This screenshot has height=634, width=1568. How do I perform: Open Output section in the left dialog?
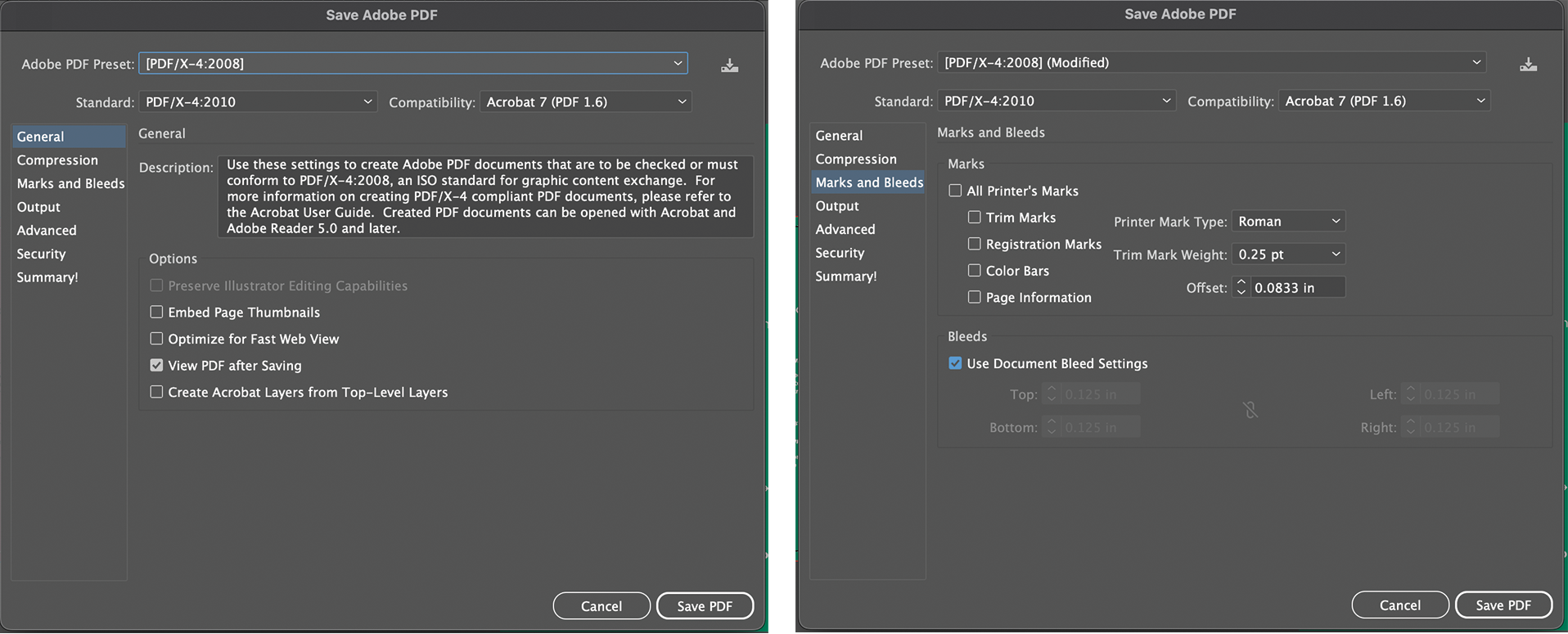click(70, 207)
